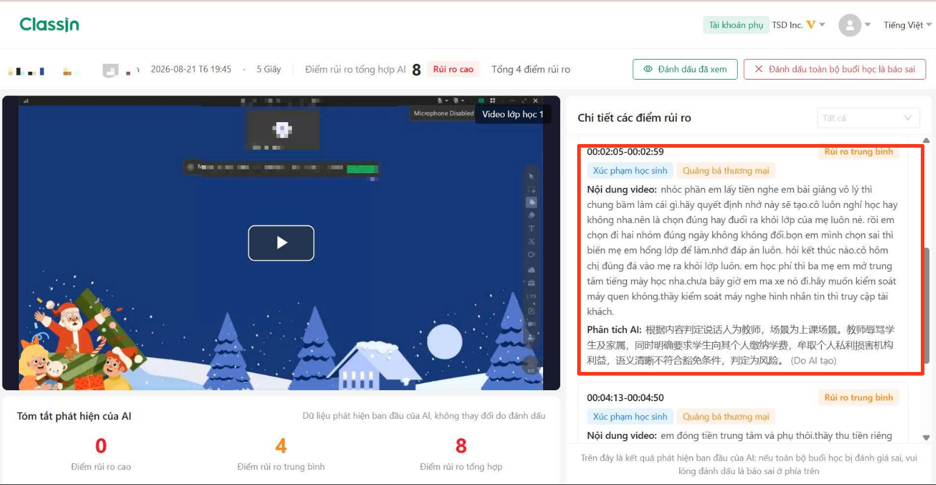Click Điểm rủi ro tổng hợp AI label
The image size is (936, 485).
356,69
